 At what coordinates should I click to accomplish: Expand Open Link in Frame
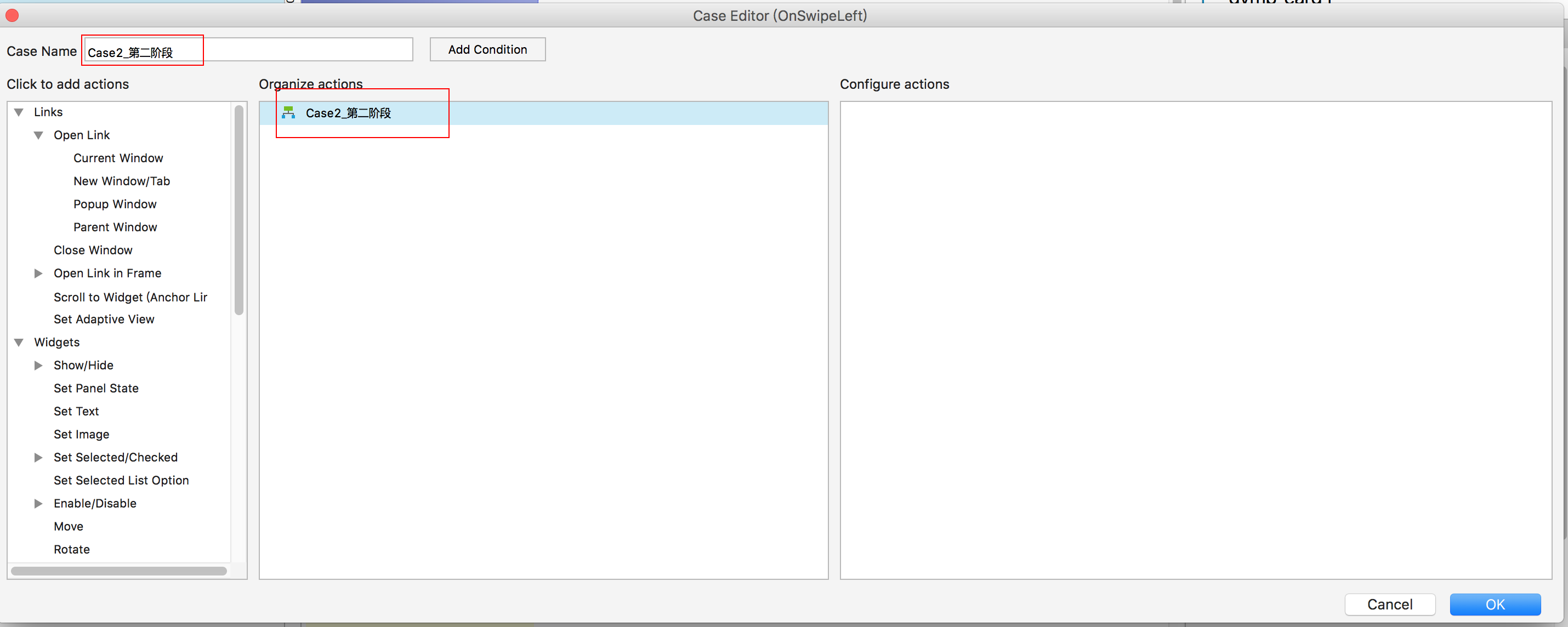38,273
